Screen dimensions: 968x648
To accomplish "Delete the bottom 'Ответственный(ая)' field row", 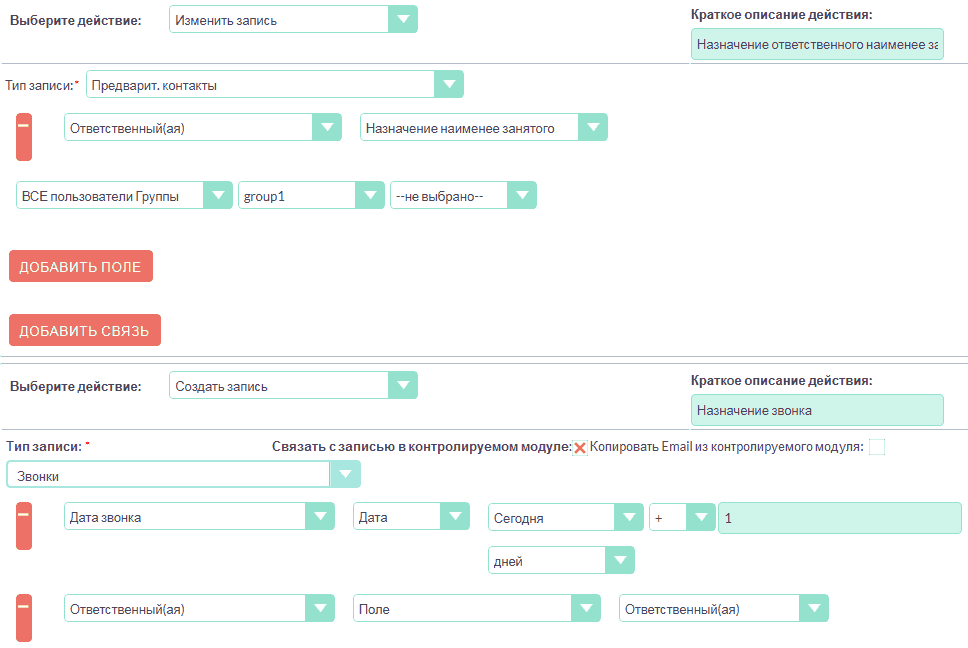I will pyautogui.click(x=24, y=617).
